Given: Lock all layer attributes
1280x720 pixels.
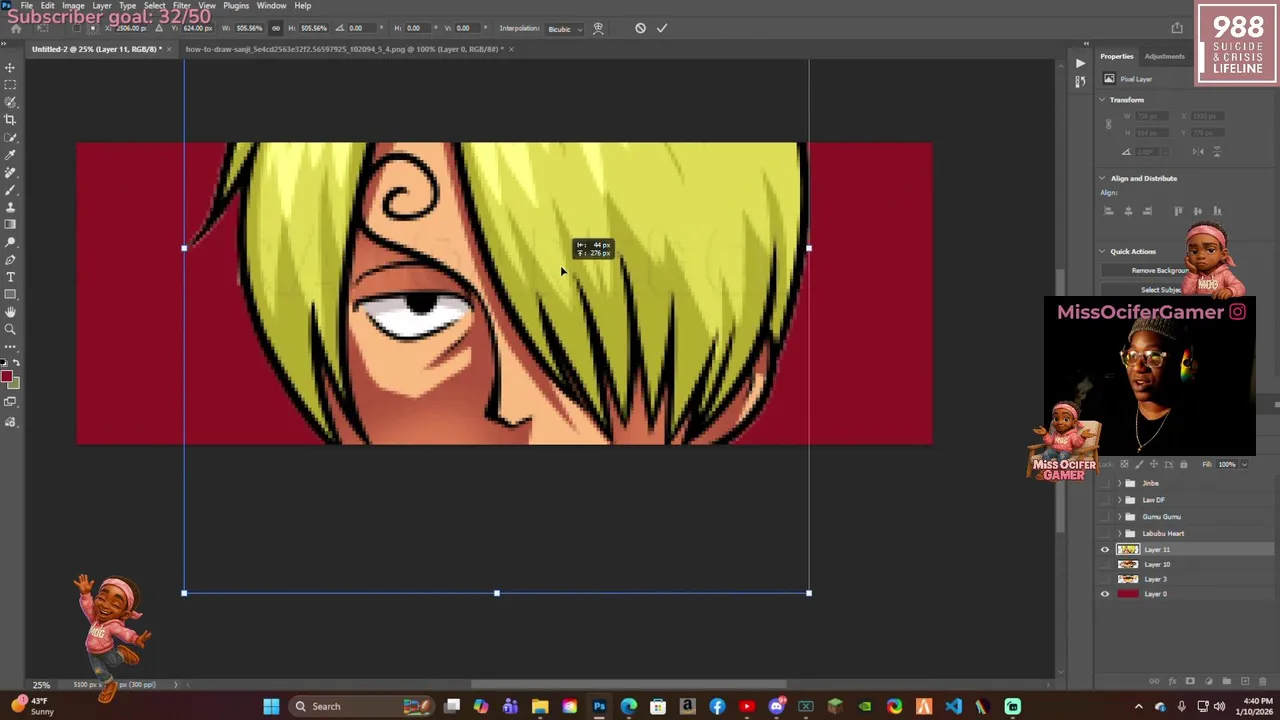Looking at the screenshot, I should [1184, 464].
